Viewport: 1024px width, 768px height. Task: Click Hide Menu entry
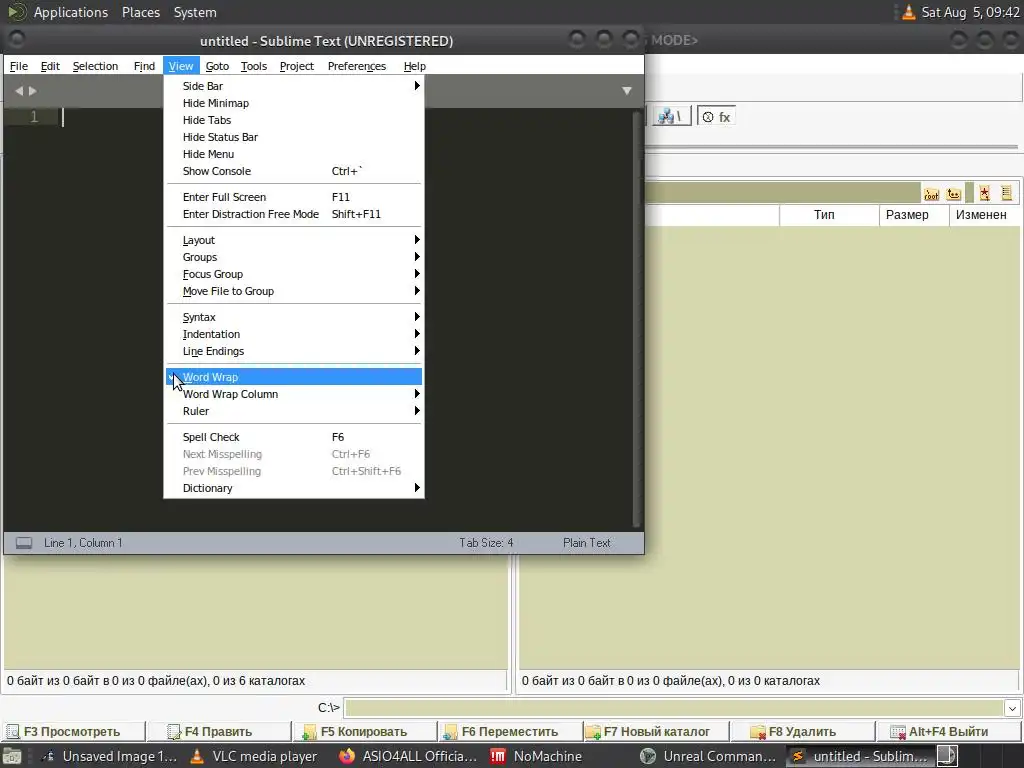(293, 154)
